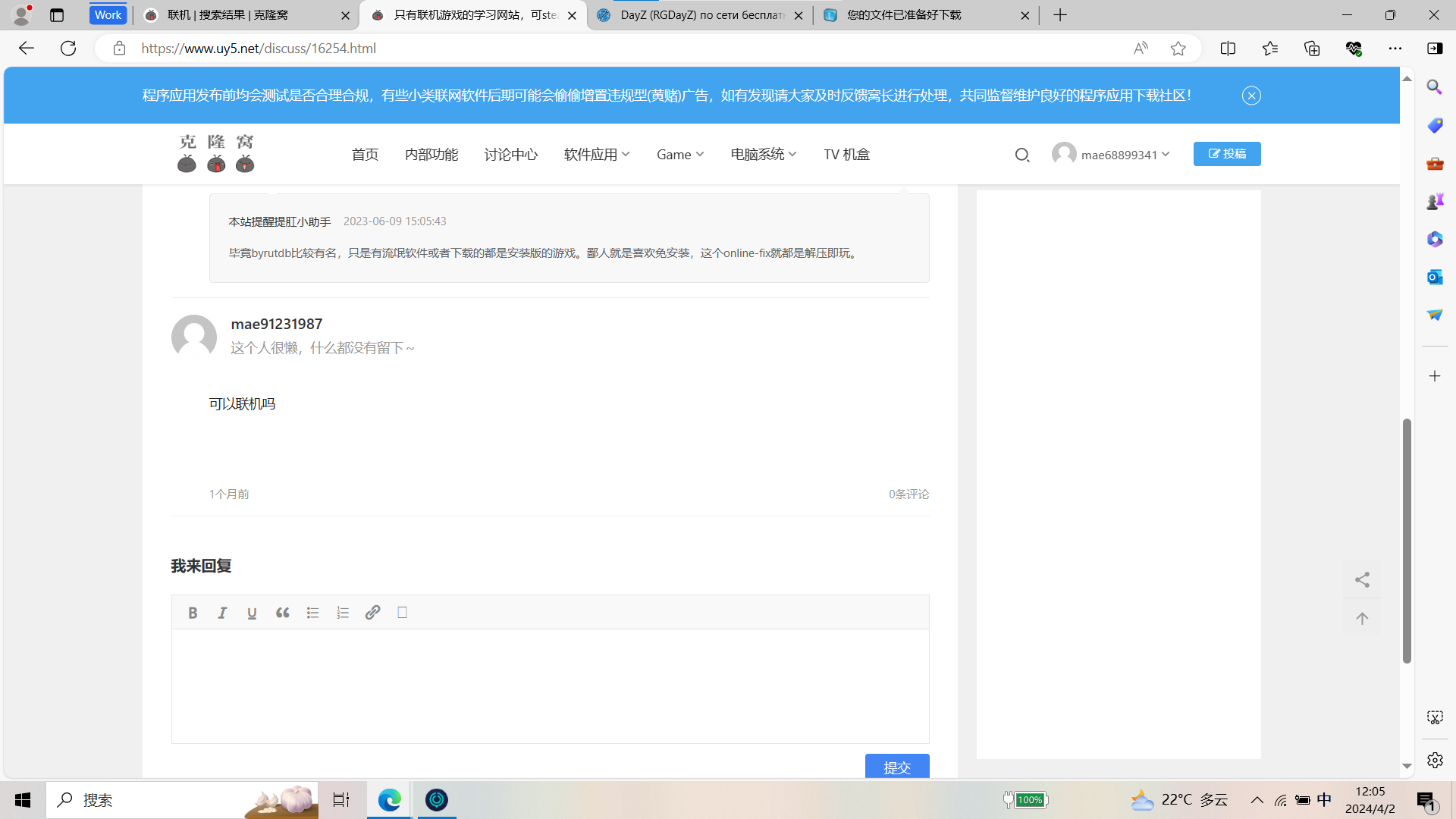Open browser collections
Viewport: 1456px width, 819px height.
1312,49
